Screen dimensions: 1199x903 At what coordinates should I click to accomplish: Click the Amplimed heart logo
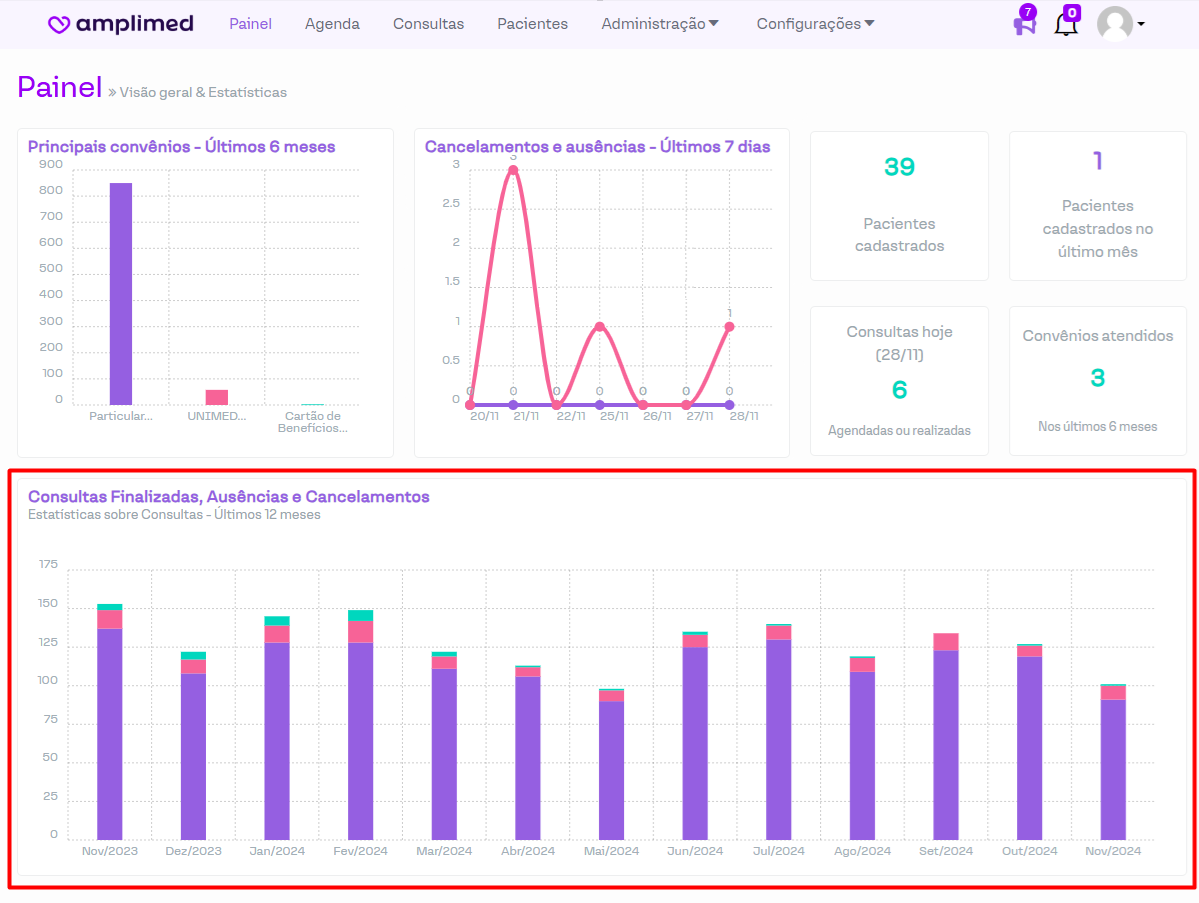60,25
